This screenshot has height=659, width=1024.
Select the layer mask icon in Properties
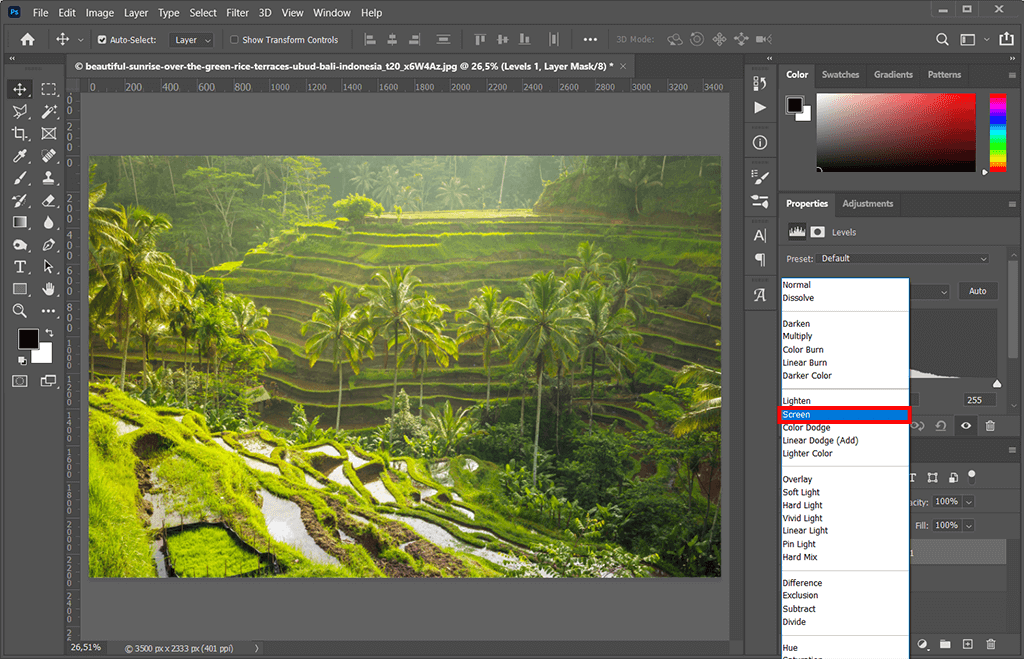pyautogui.click(x=817, y=232)
